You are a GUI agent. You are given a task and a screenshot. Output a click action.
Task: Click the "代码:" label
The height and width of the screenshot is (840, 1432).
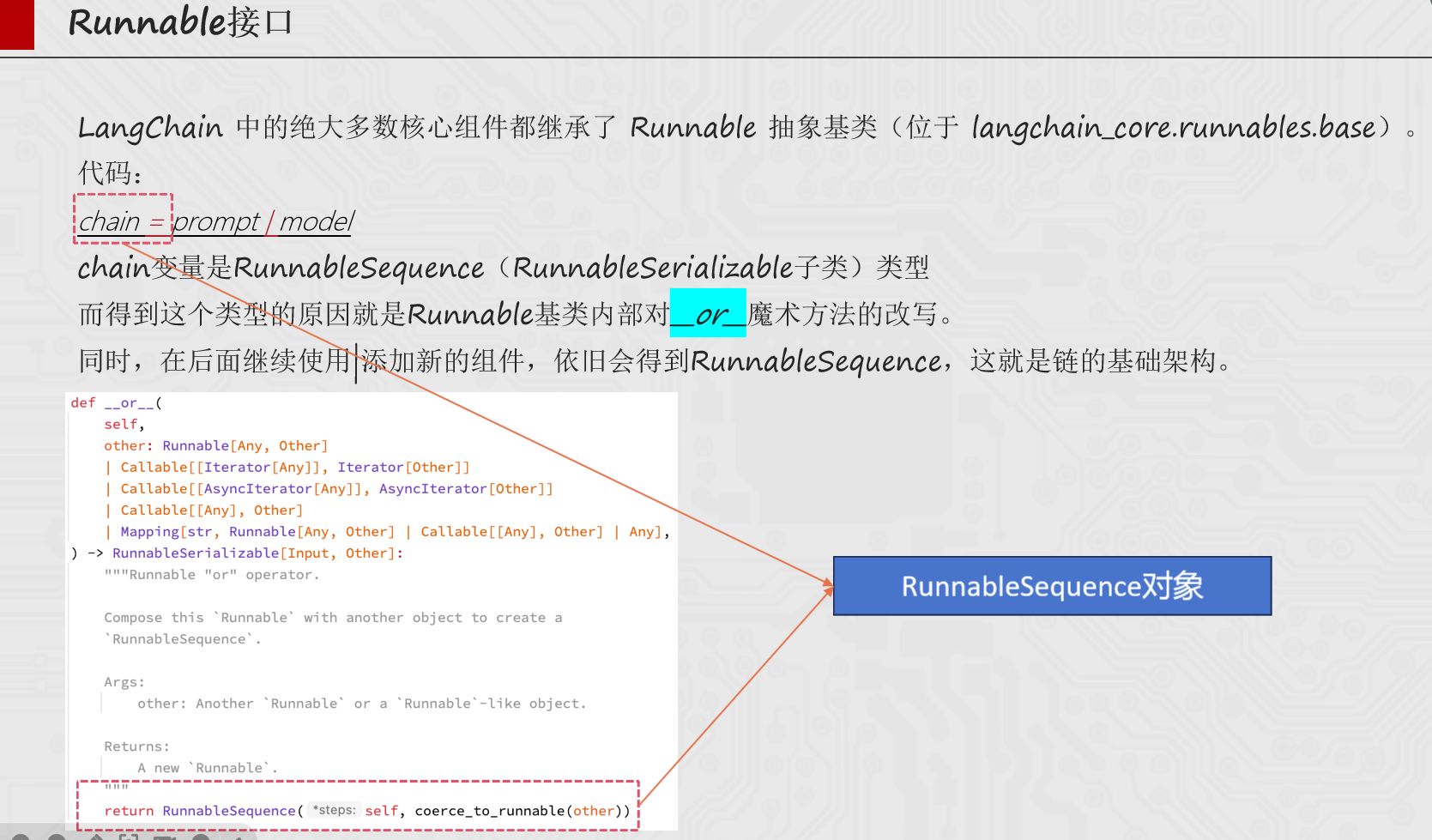[110, 173]
